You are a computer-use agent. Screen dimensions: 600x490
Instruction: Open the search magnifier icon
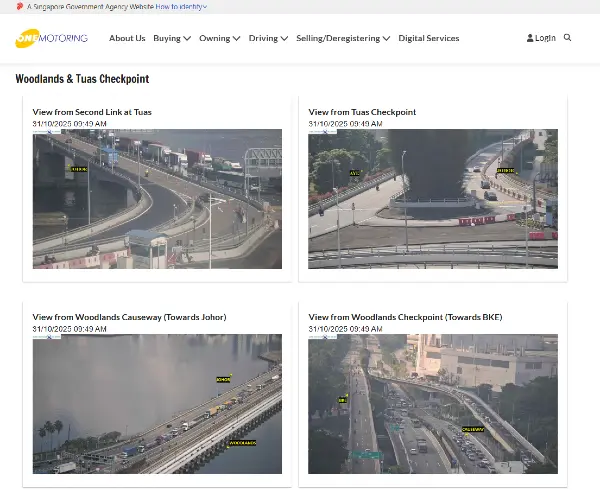[567, 37]
